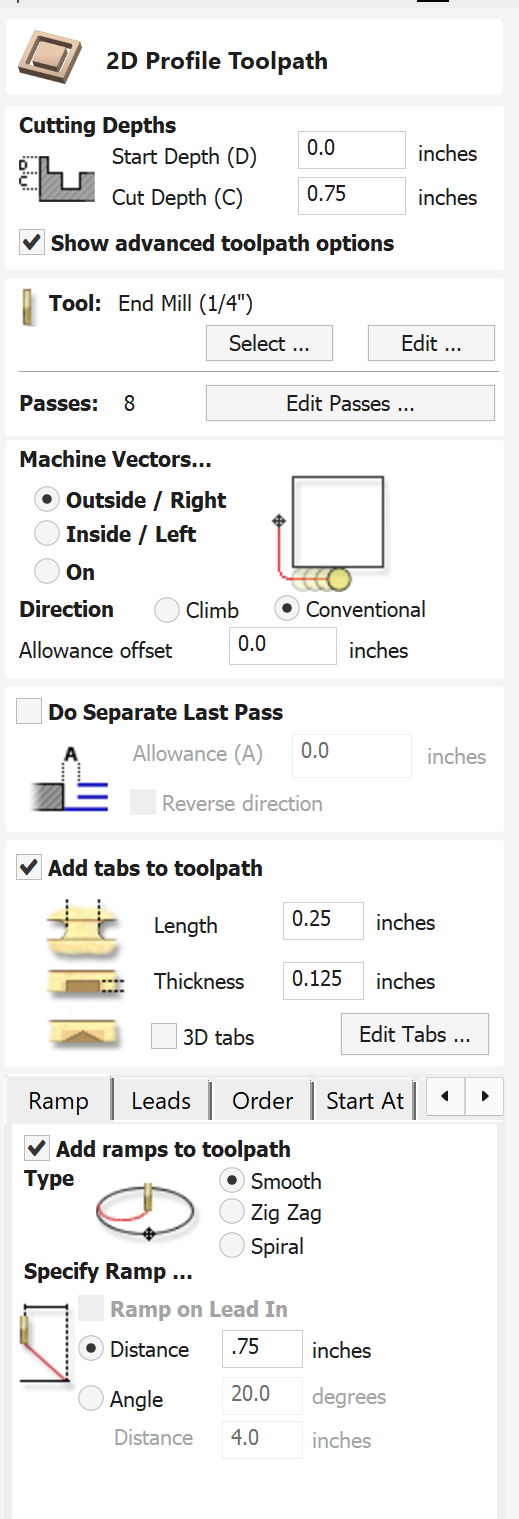Click the 3D tabs illustration icon
Image resolution: width=519 pixels, height=1519 pixels.
84,1034
